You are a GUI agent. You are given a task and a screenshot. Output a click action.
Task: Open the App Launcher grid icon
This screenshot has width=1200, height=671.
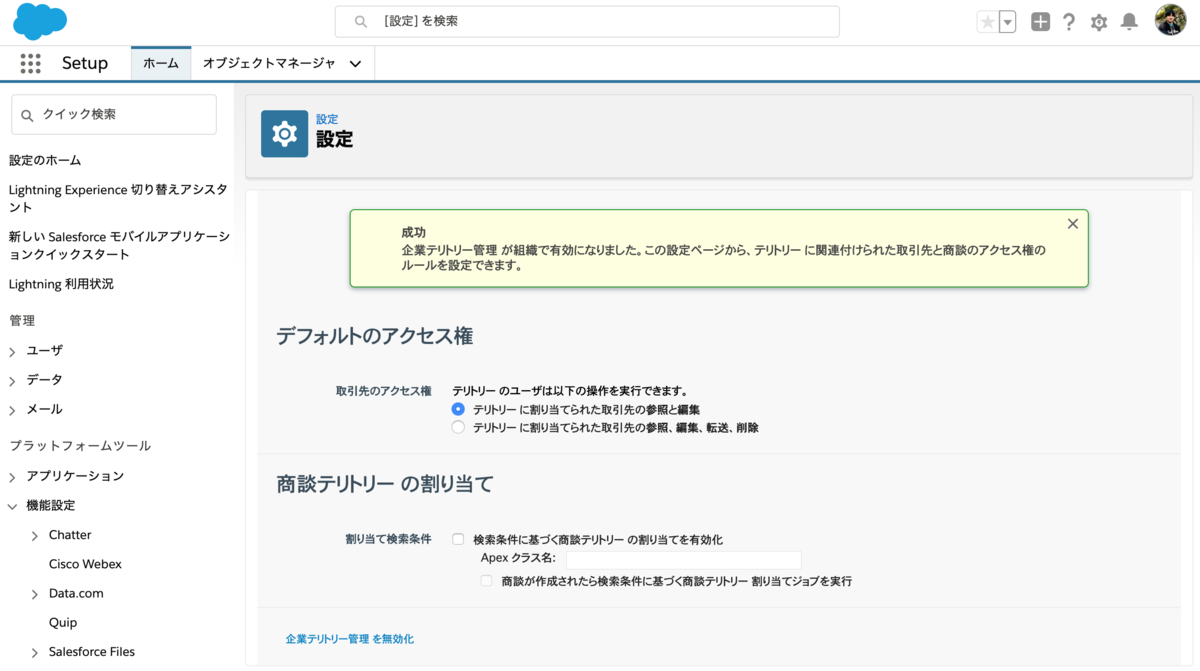tap(31, 63)
